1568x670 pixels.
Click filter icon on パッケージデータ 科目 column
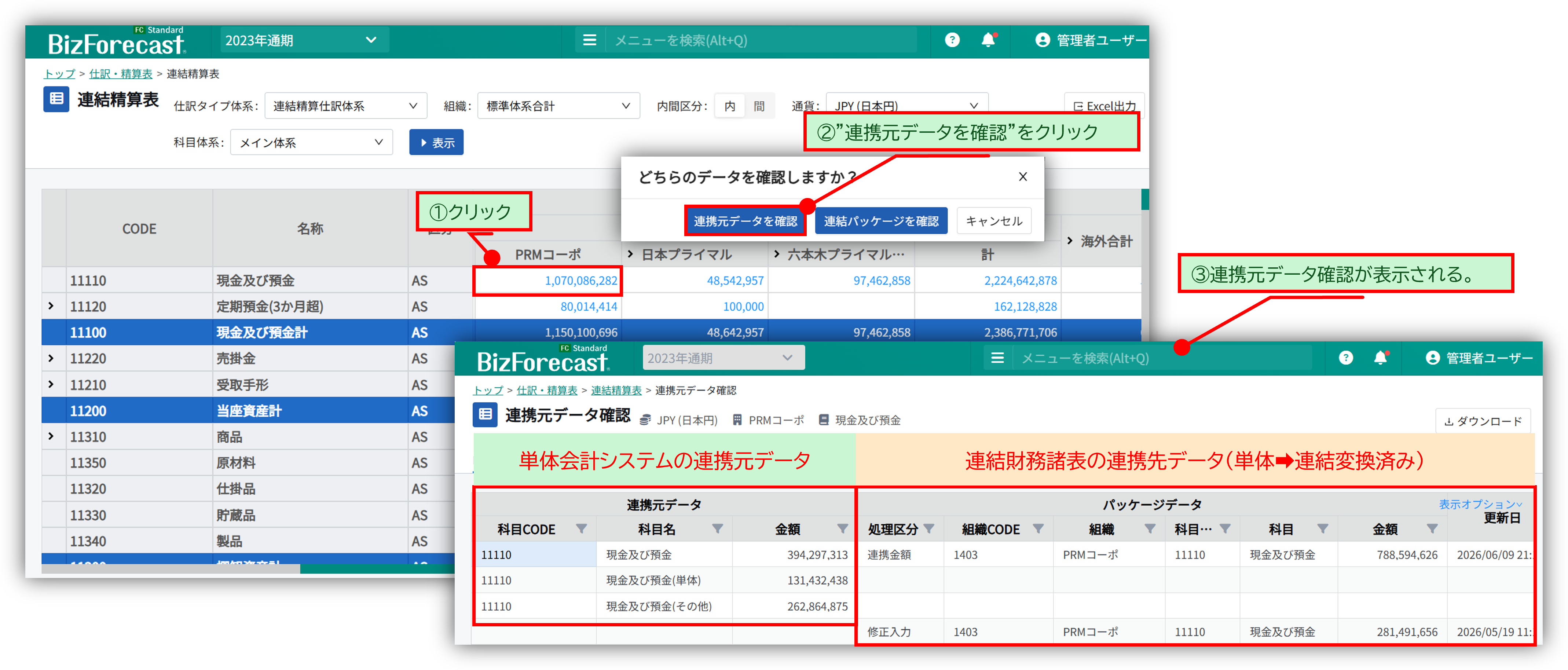(x=1323, y=528)
